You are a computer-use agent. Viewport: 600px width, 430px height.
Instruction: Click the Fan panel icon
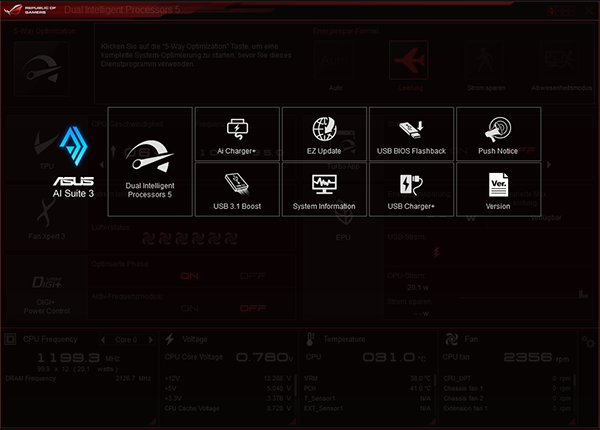[452, 339]
